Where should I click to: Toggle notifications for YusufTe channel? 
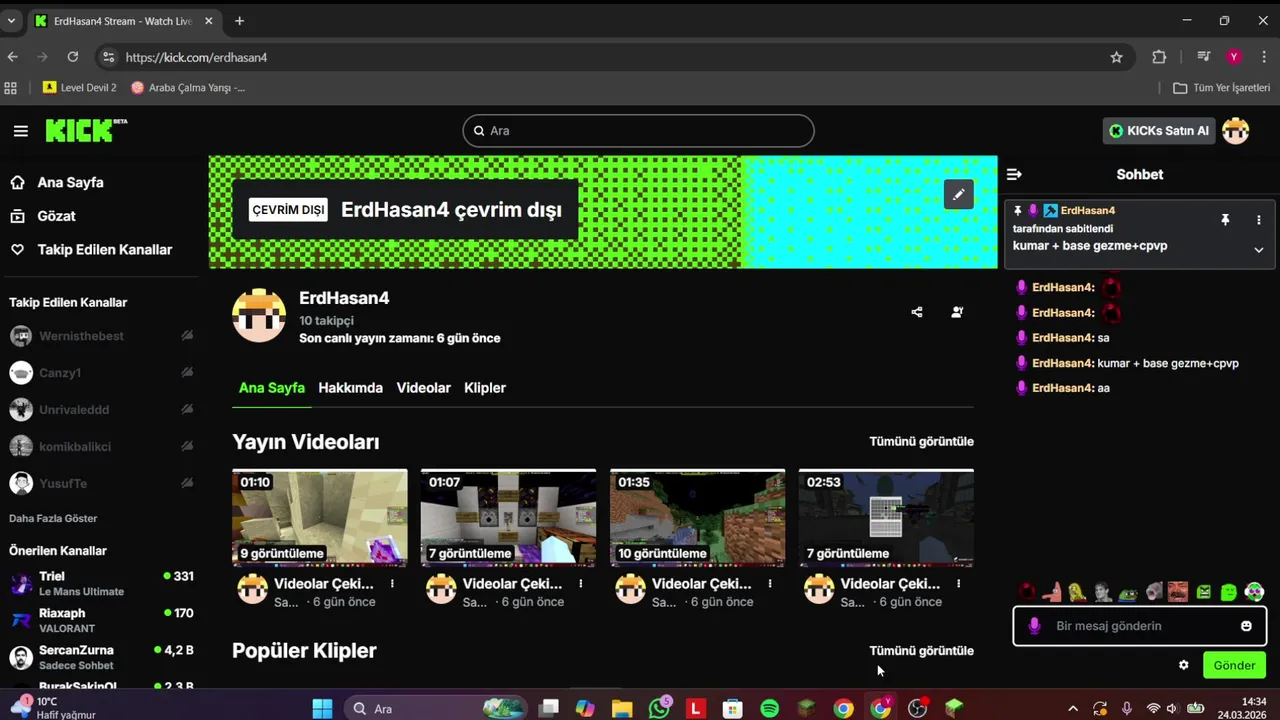tap(187, 484)
